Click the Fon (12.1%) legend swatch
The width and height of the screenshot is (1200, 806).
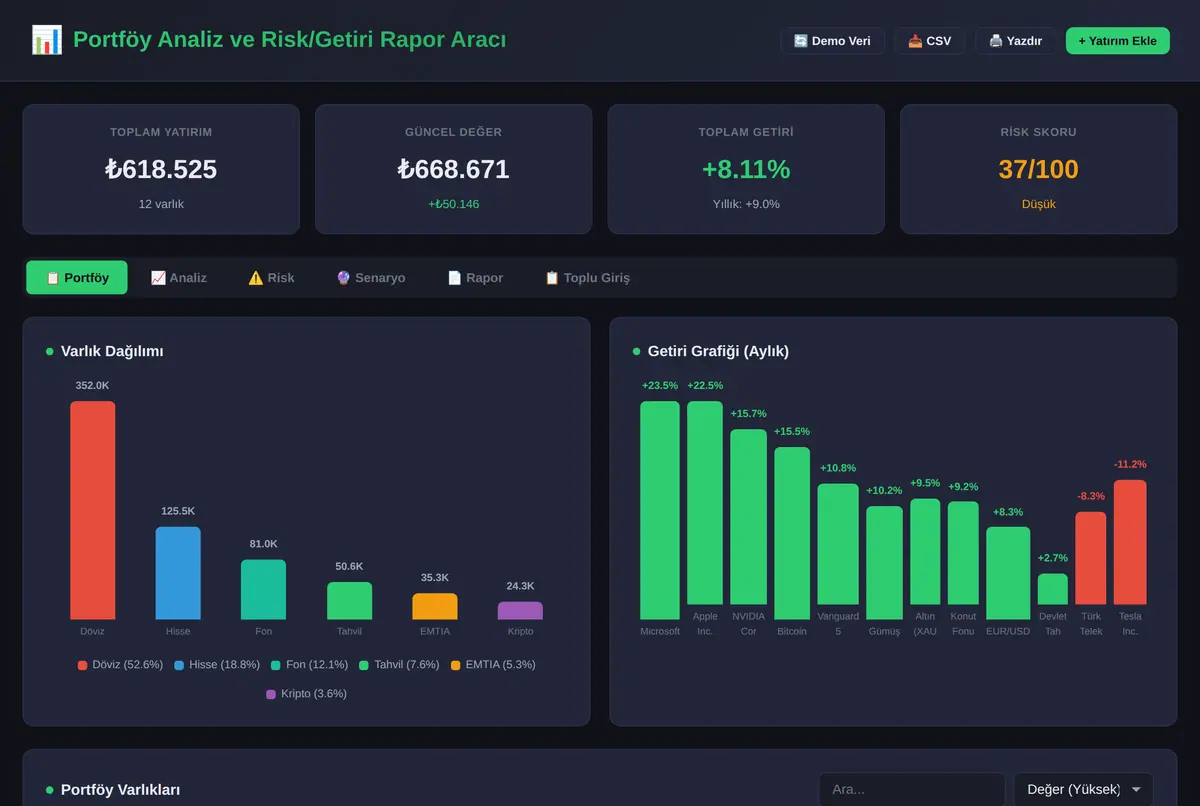pyautogui.click(x=275, y=665)
